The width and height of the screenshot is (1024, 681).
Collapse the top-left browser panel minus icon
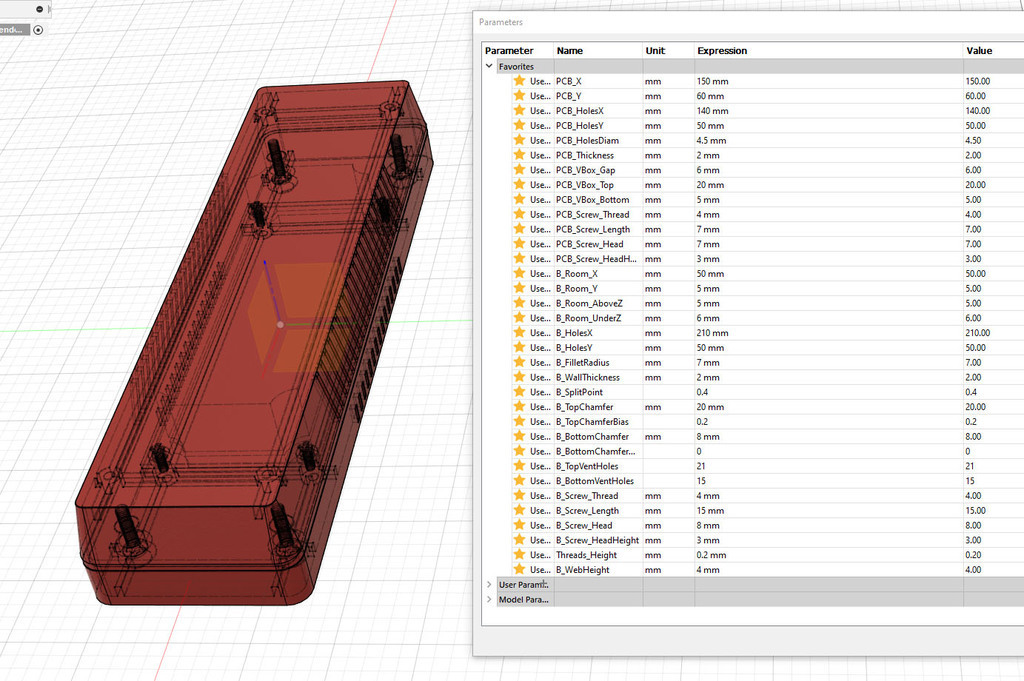click(x=40, y=9)
